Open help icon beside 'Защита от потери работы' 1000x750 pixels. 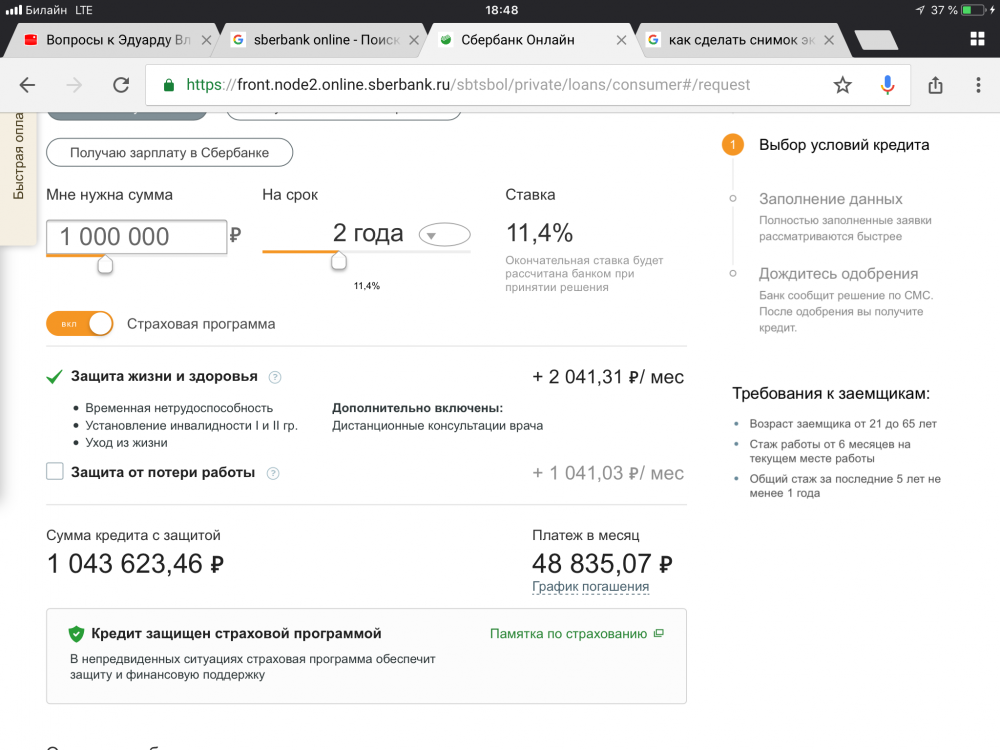pos(273,473)
